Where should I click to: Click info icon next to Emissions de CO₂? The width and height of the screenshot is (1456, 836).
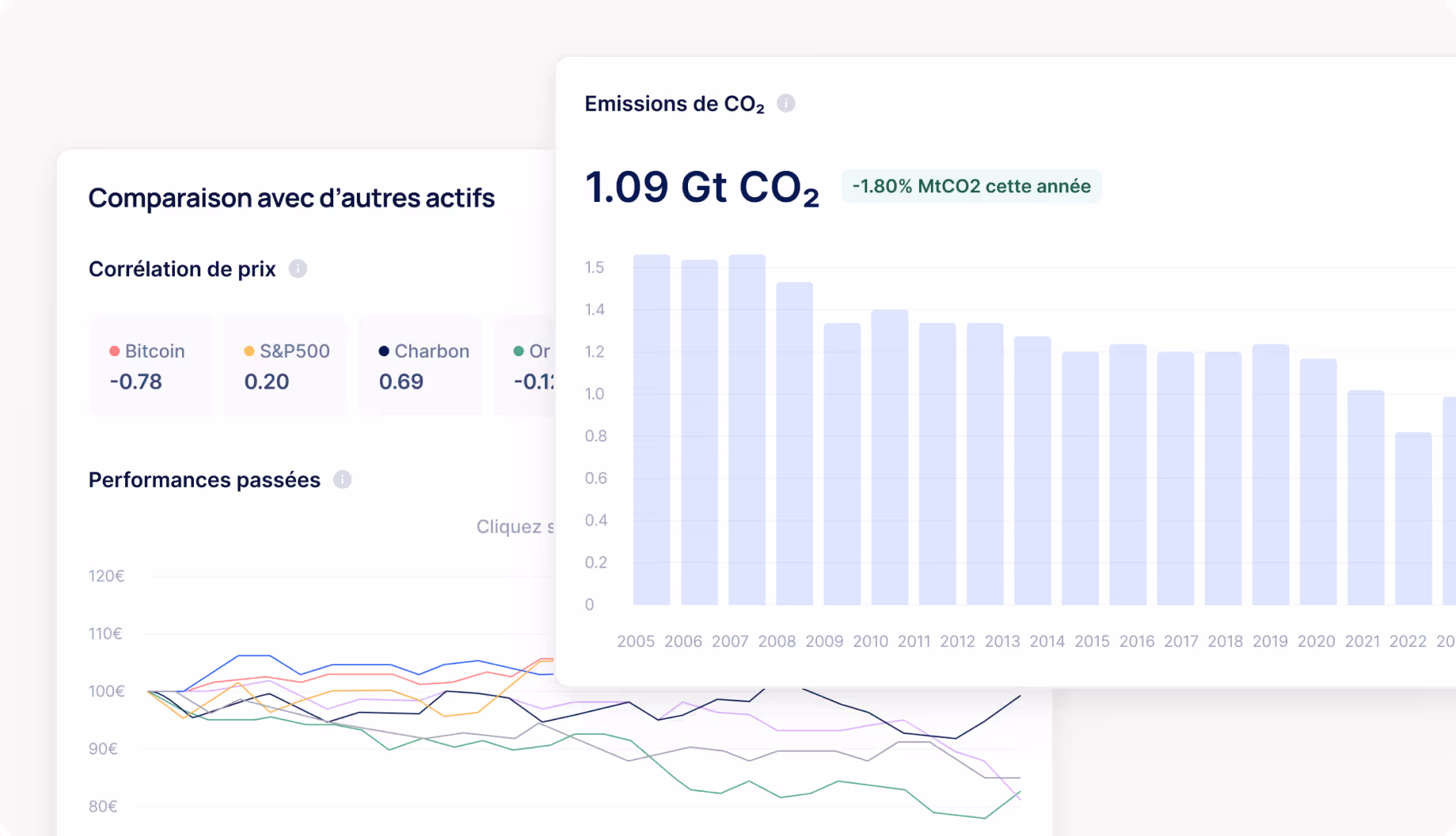click(x=785, y=104)
